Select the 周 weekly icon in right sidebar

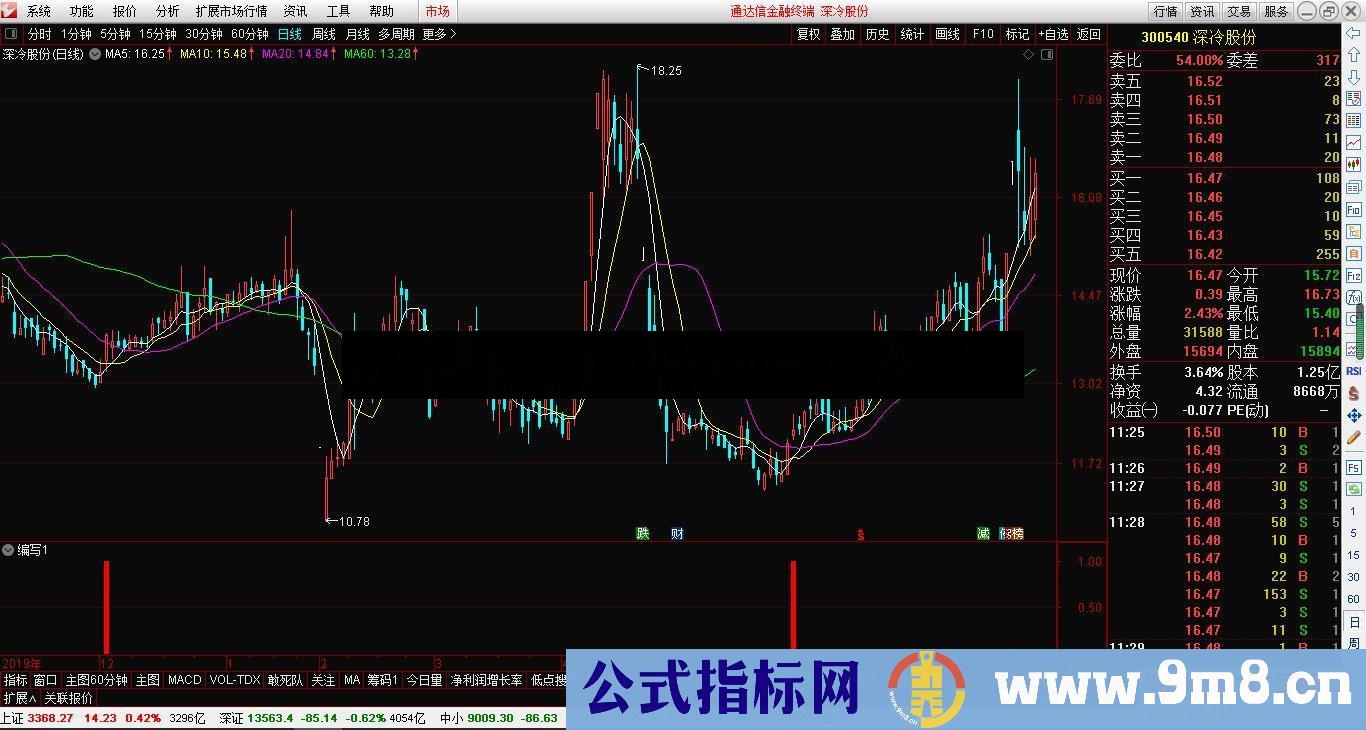(1353, 643)
